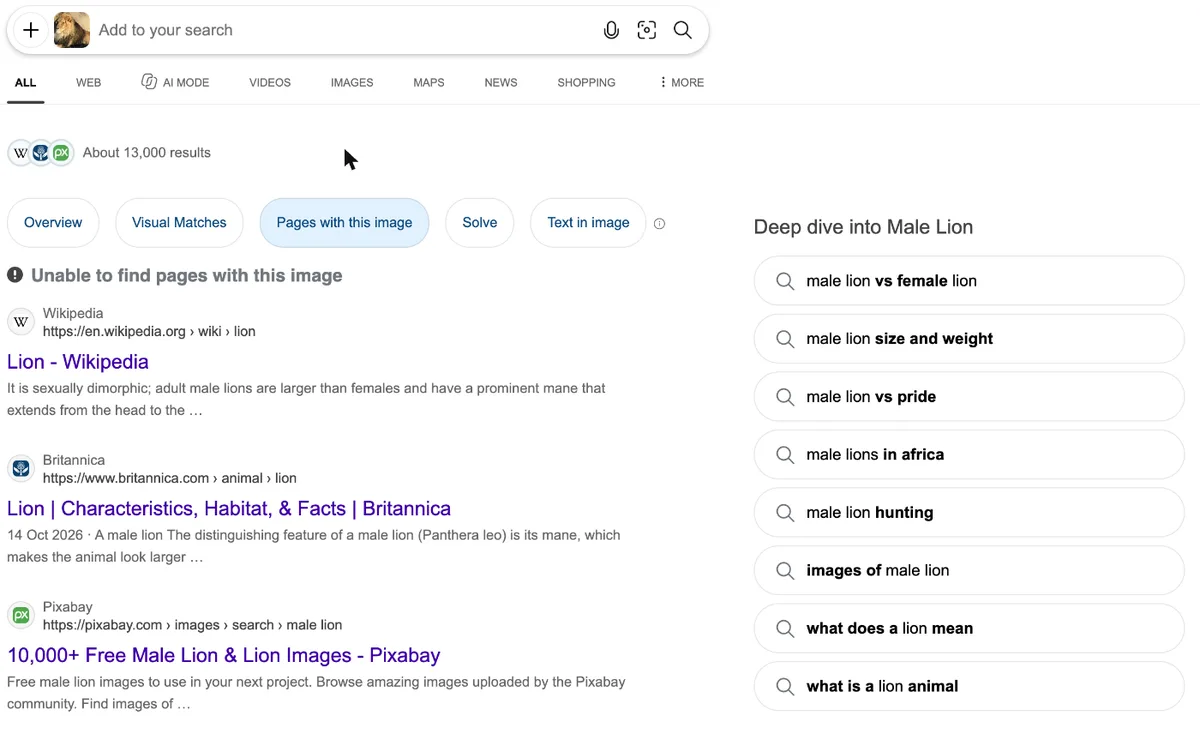
Task: Switch to the NEWS tab
Action: (501, 83)
